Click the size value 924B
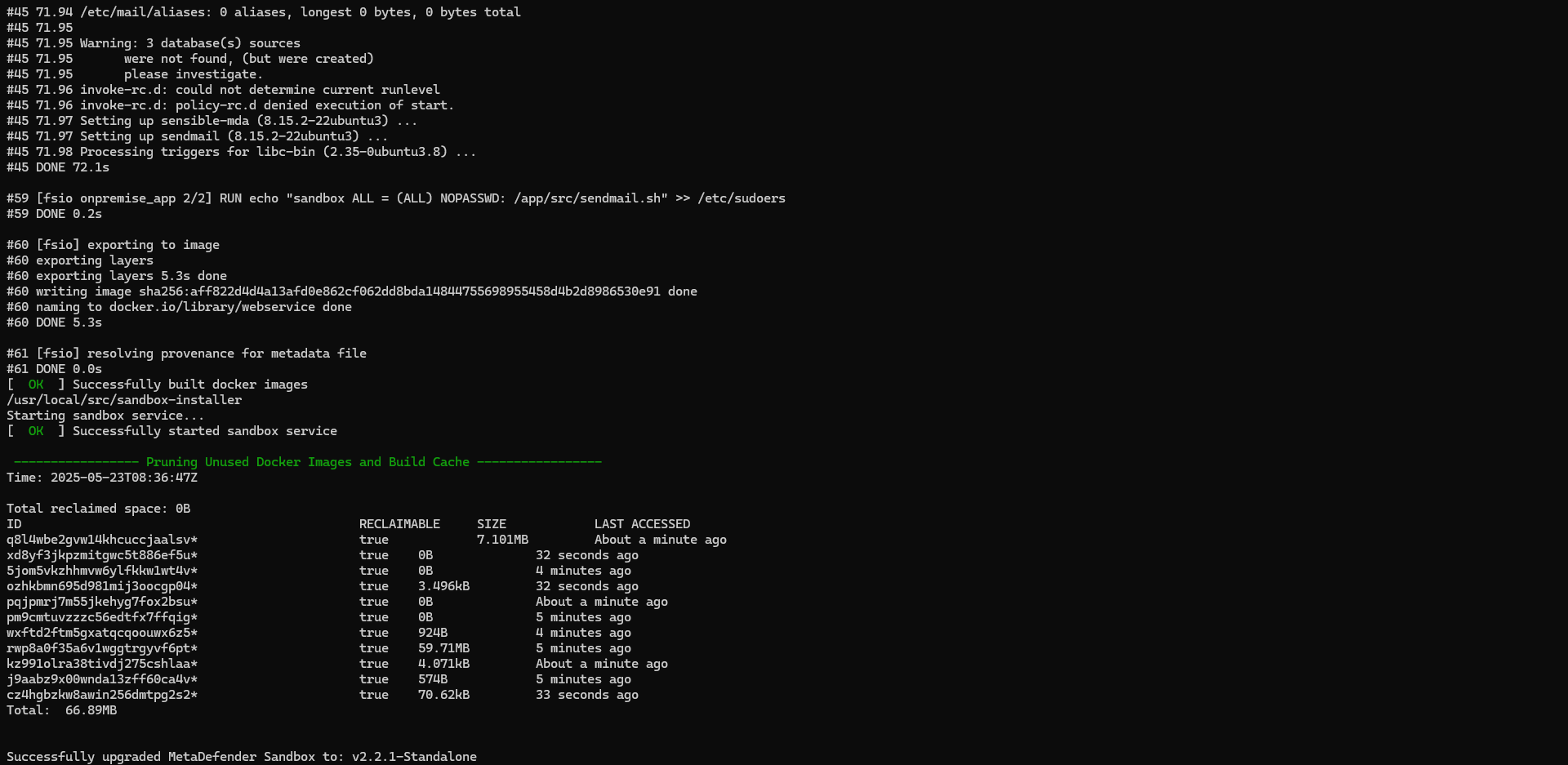This screenshot has width=1568, height=765. 433,633
